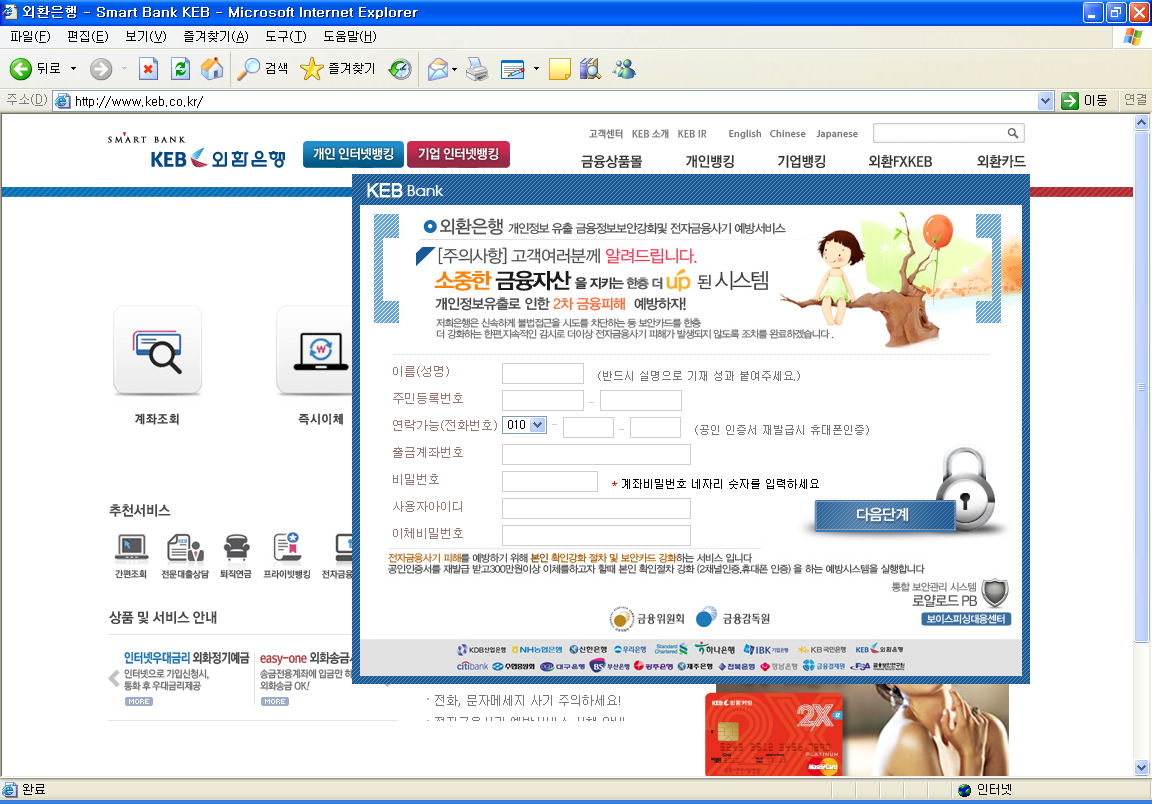1152x804 pixels.
Task: Stop page loading with the red X icon
Action: click(148, 69)
